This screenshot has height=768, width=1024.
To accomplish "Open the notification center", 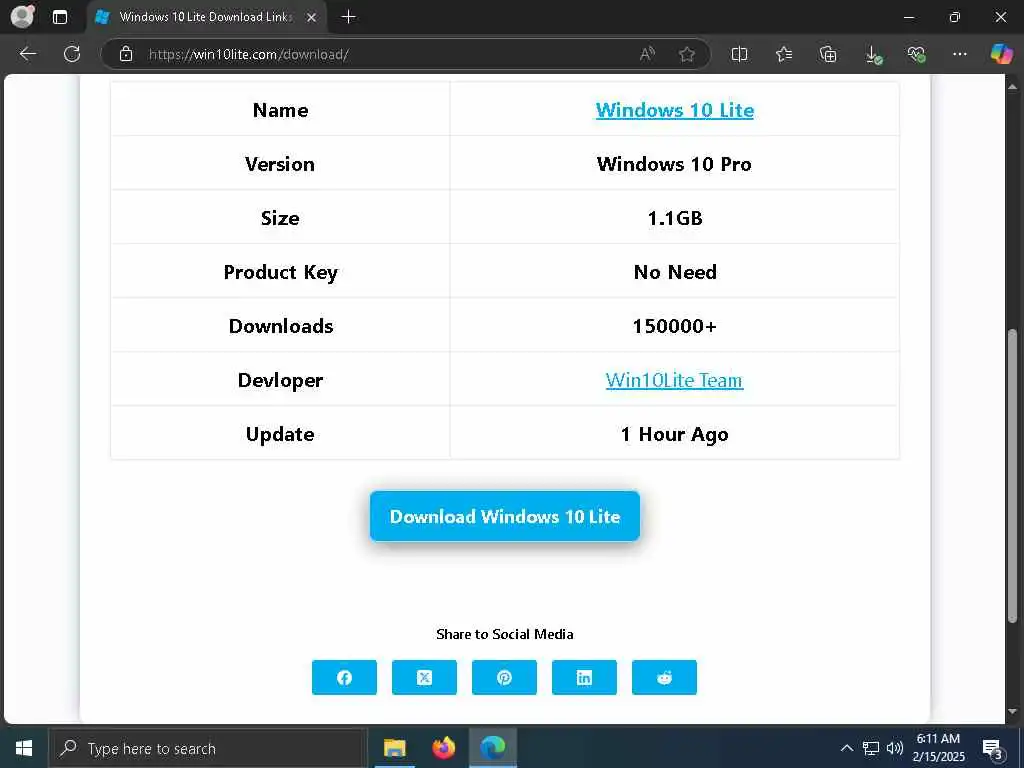I will click(x=992, y=748).
